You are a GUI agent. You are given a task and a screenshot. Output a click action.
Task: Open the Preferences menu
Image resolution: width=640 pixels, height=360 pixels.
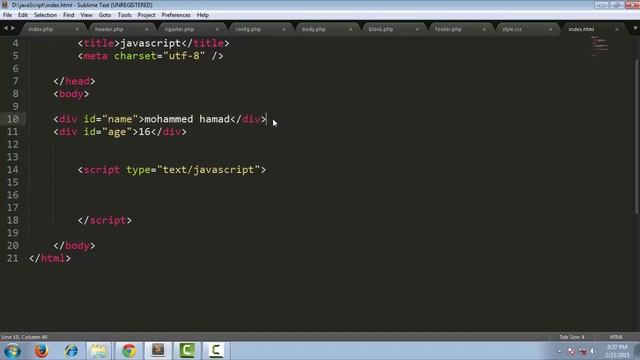tap(176, 15)
